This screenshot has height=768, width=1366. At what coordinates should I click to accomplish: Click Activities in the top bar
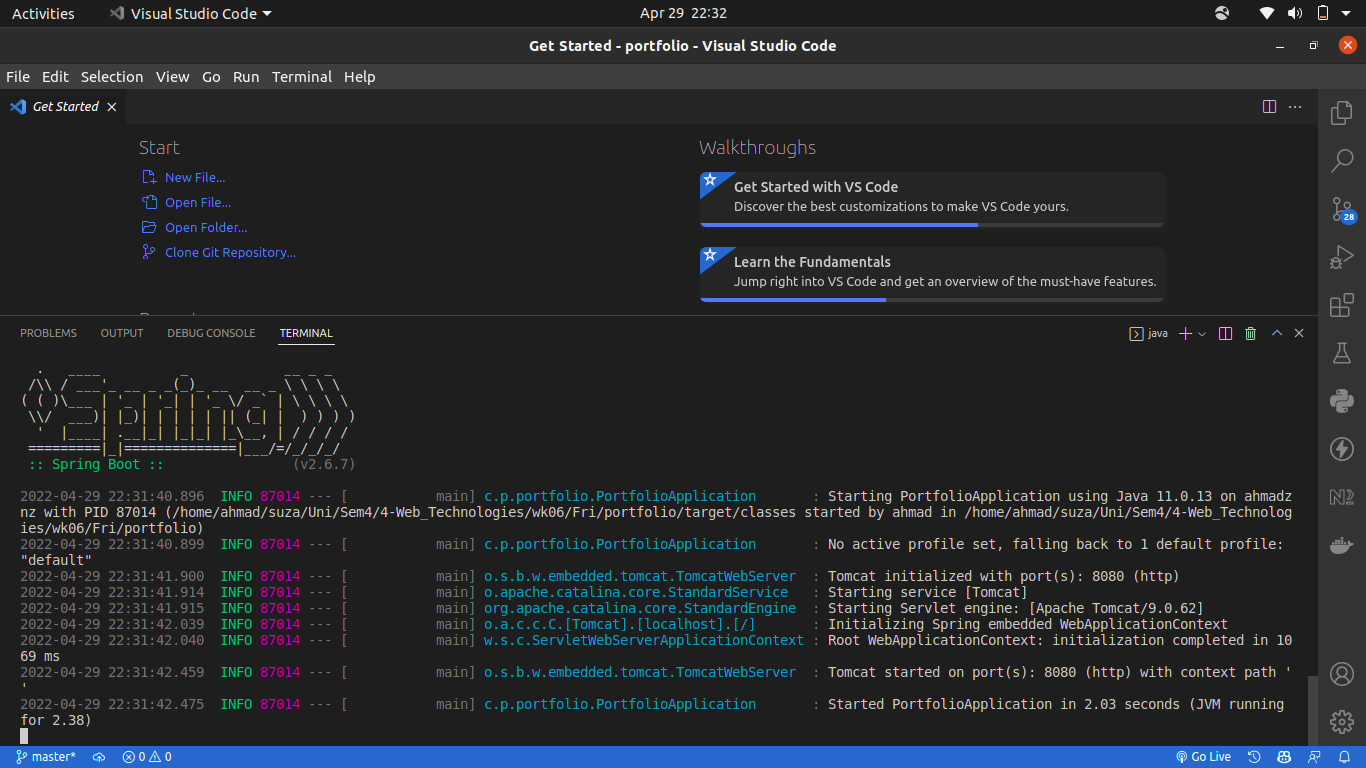pos(43,14)
